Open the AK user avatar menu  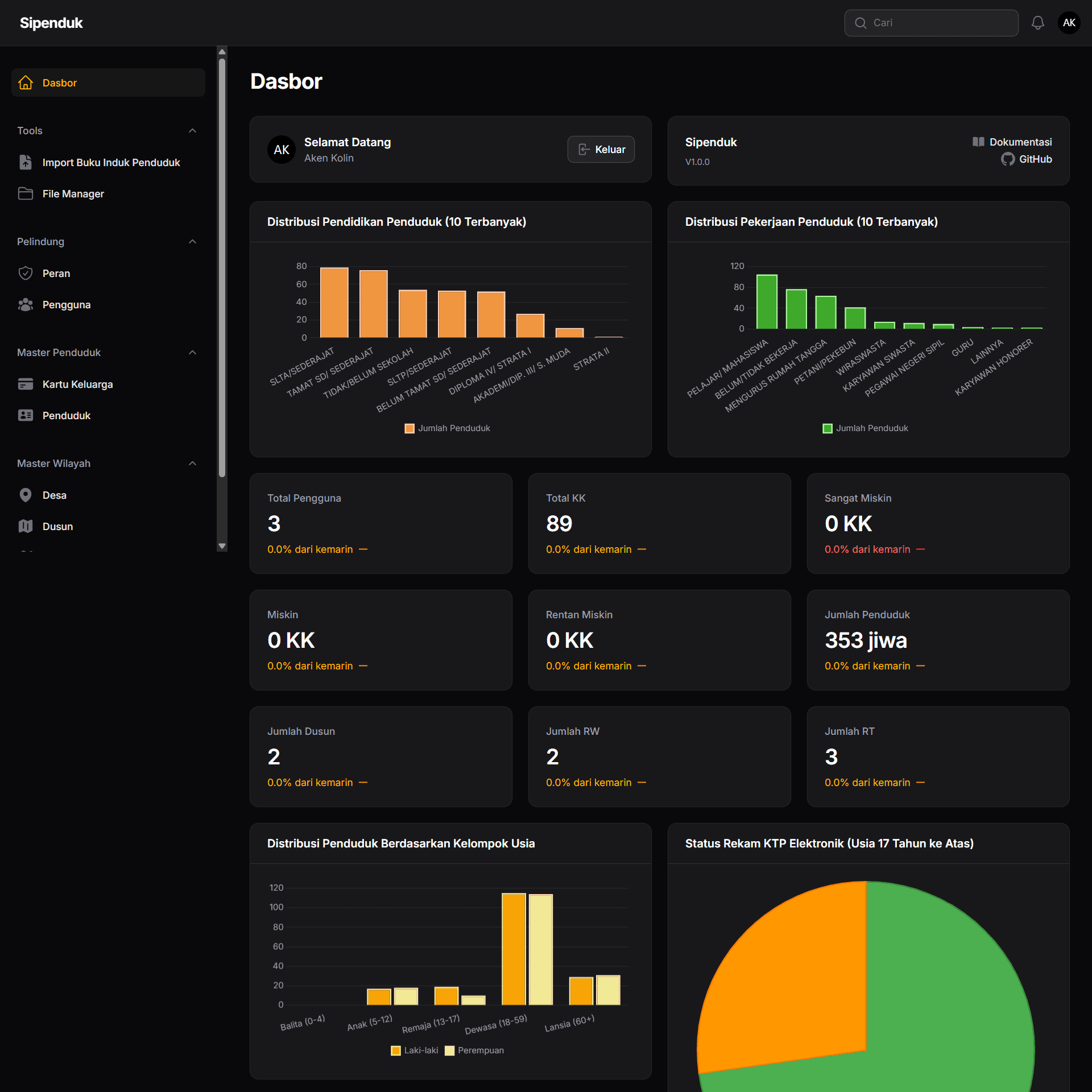click(x=1069, y=23)
